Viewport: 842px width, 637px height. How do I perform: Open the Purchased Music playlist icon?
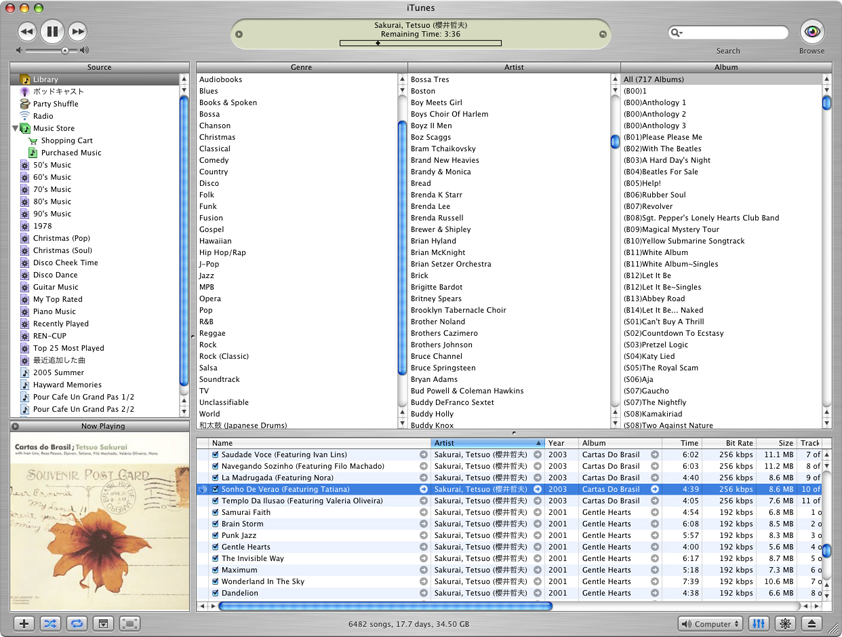33,153
